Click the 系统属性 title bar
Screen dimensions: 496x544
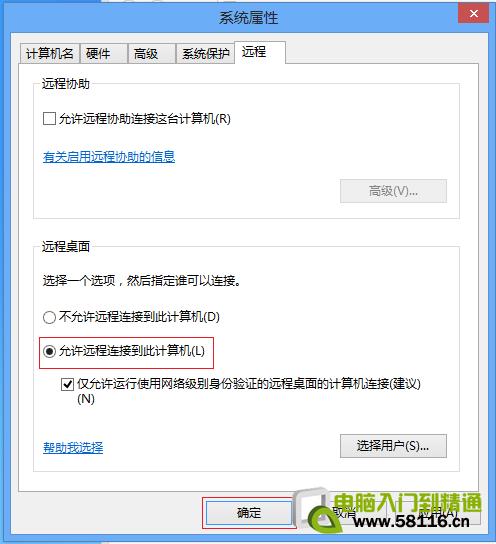pos(248,17)
